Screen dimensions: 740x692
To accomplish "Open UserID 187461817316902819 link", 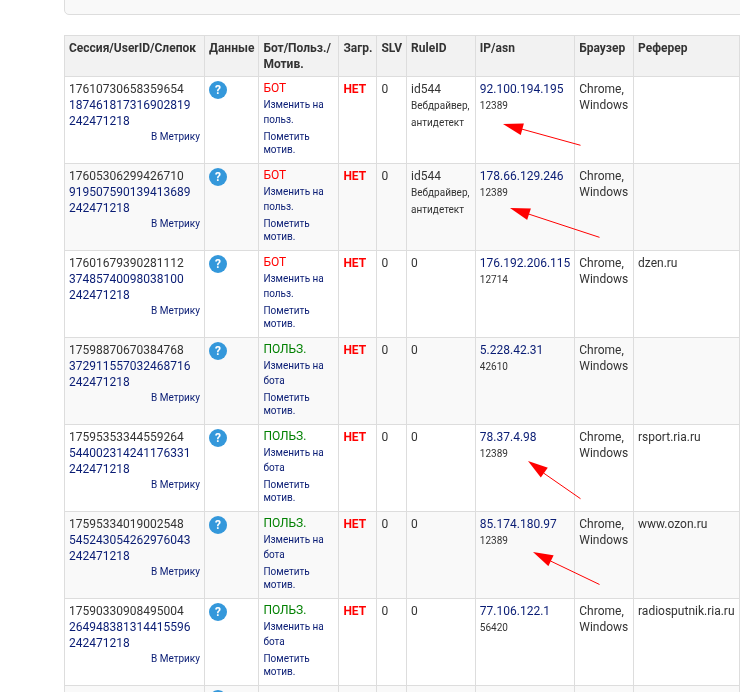I will point(129,105).
